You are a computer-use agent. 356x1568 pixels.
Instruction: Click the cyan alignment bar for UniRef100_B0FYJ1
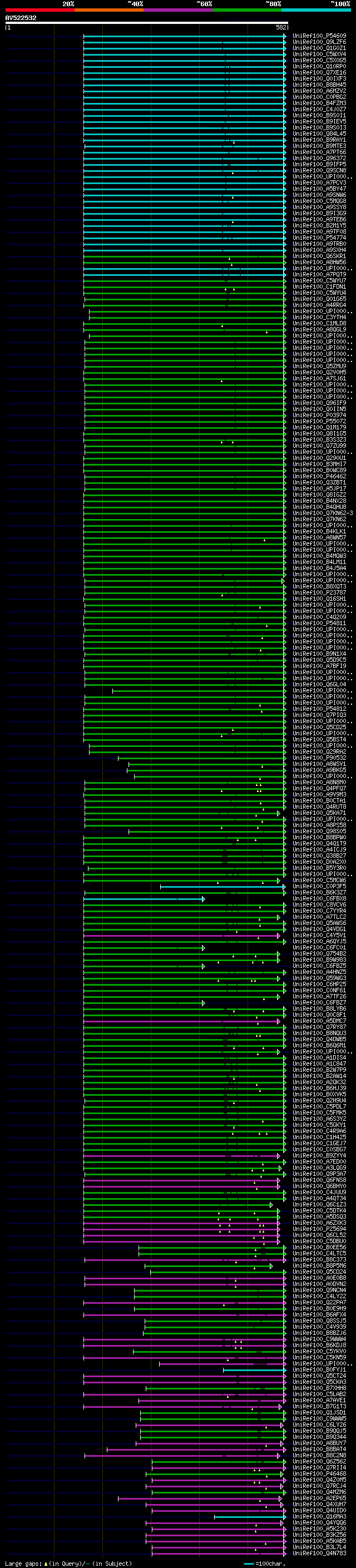pyautogui.click(x=254, y=1369)
